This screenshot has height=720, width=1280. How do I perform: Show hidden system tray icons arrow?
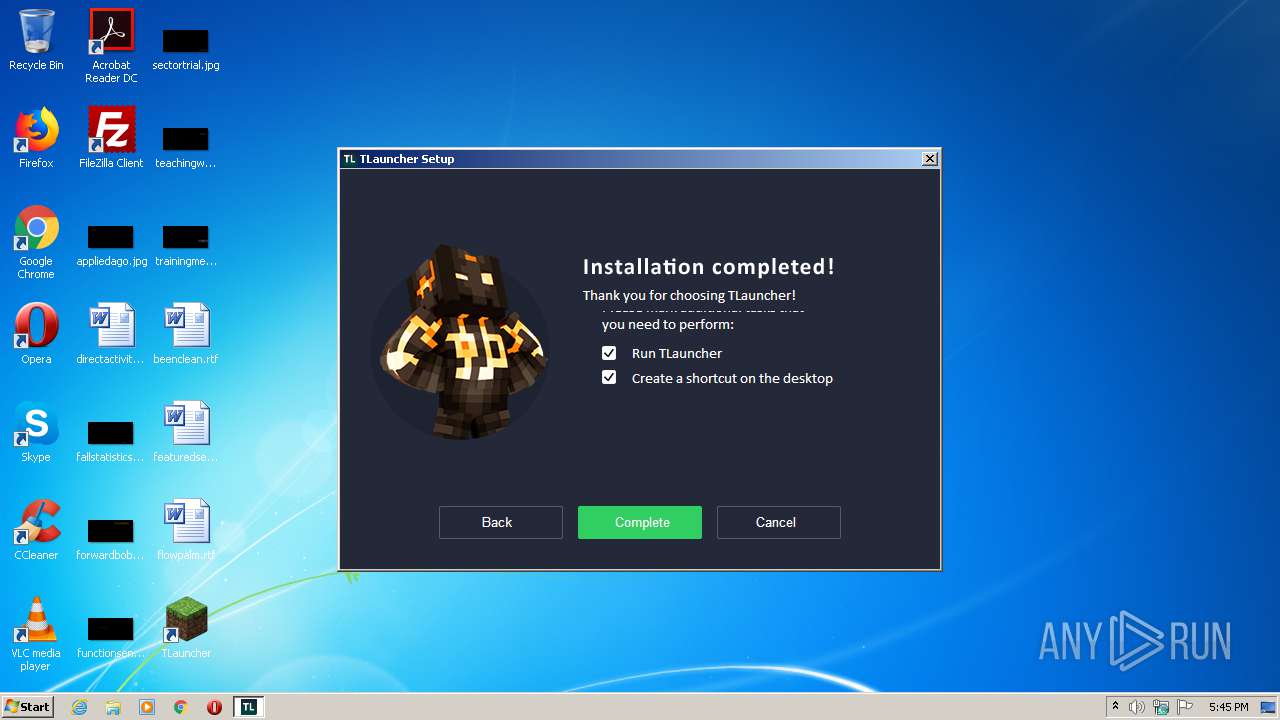1116,707
